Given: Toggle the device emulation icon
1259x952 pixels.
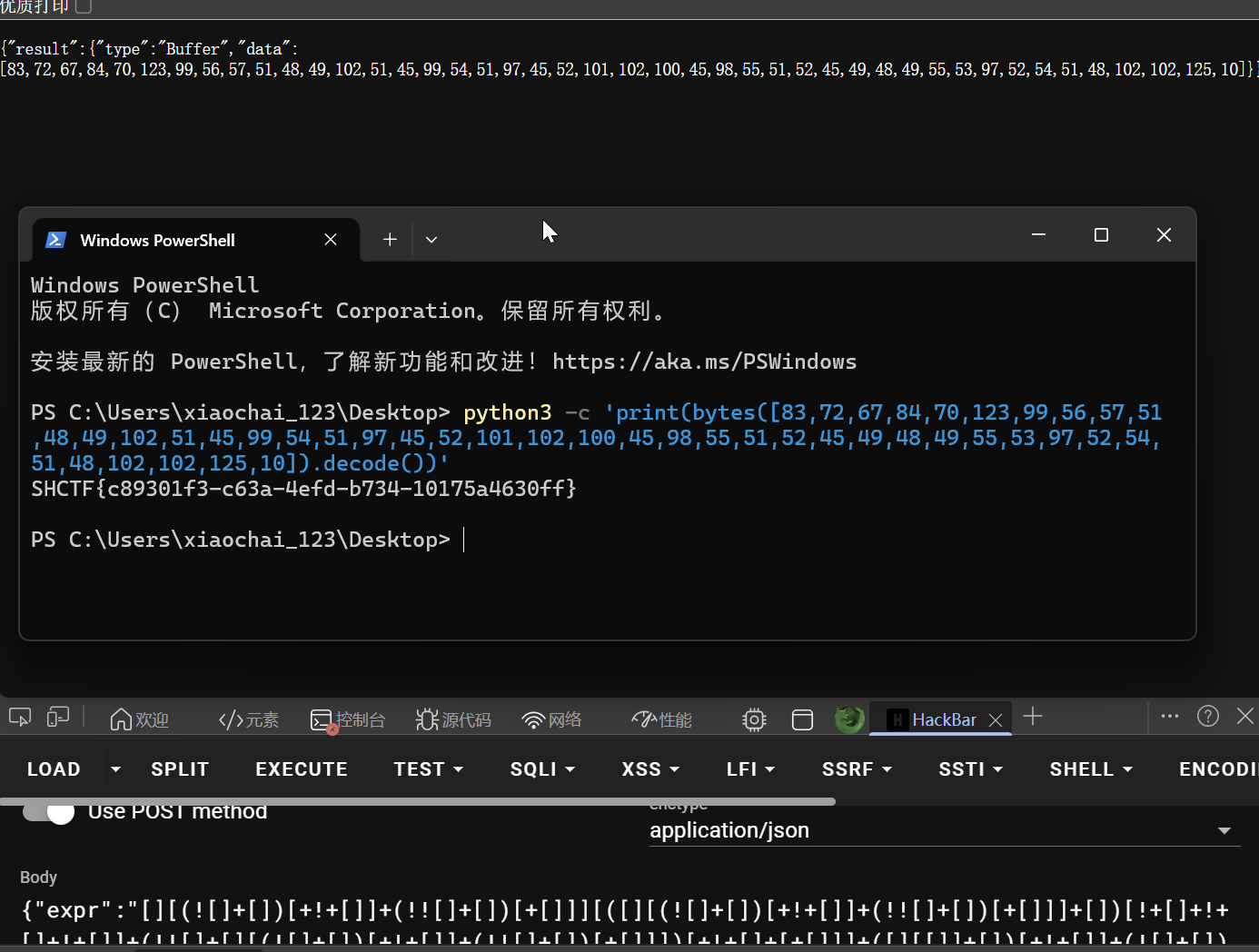Looking at the screenshot, I should (x=58, y=718).
